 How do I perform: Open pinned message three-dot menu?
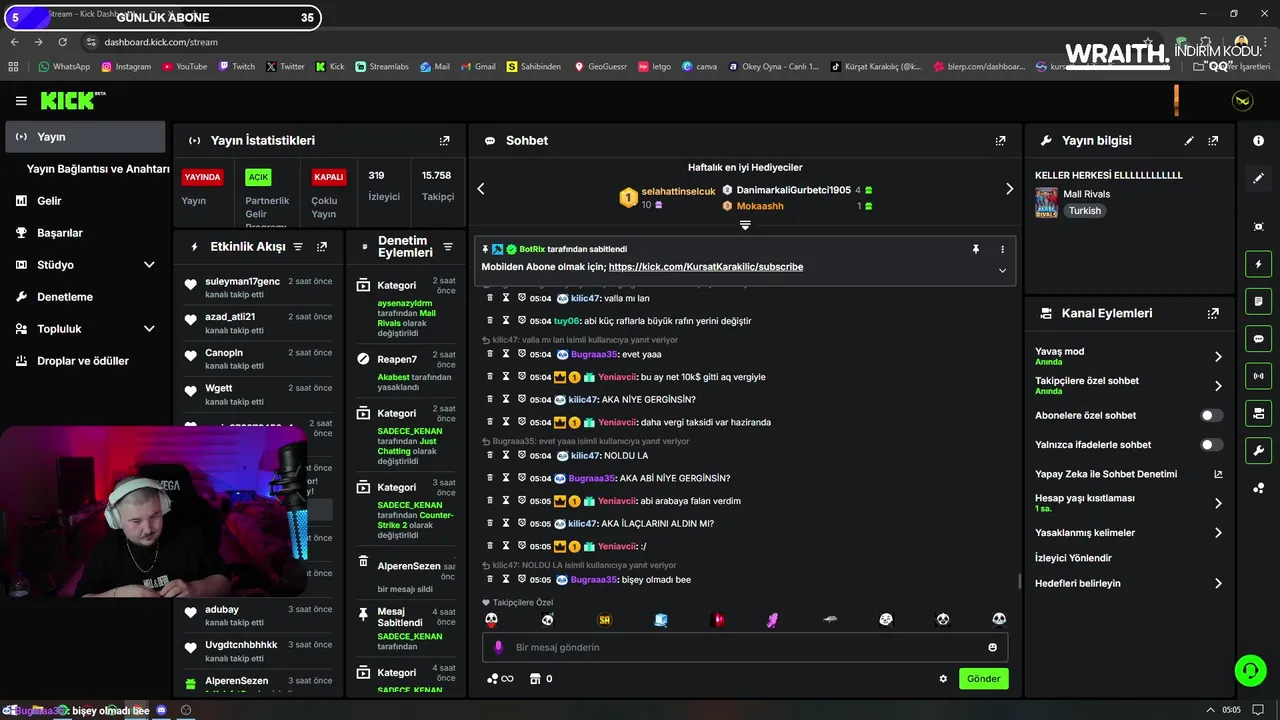(x=1002, y=249)
